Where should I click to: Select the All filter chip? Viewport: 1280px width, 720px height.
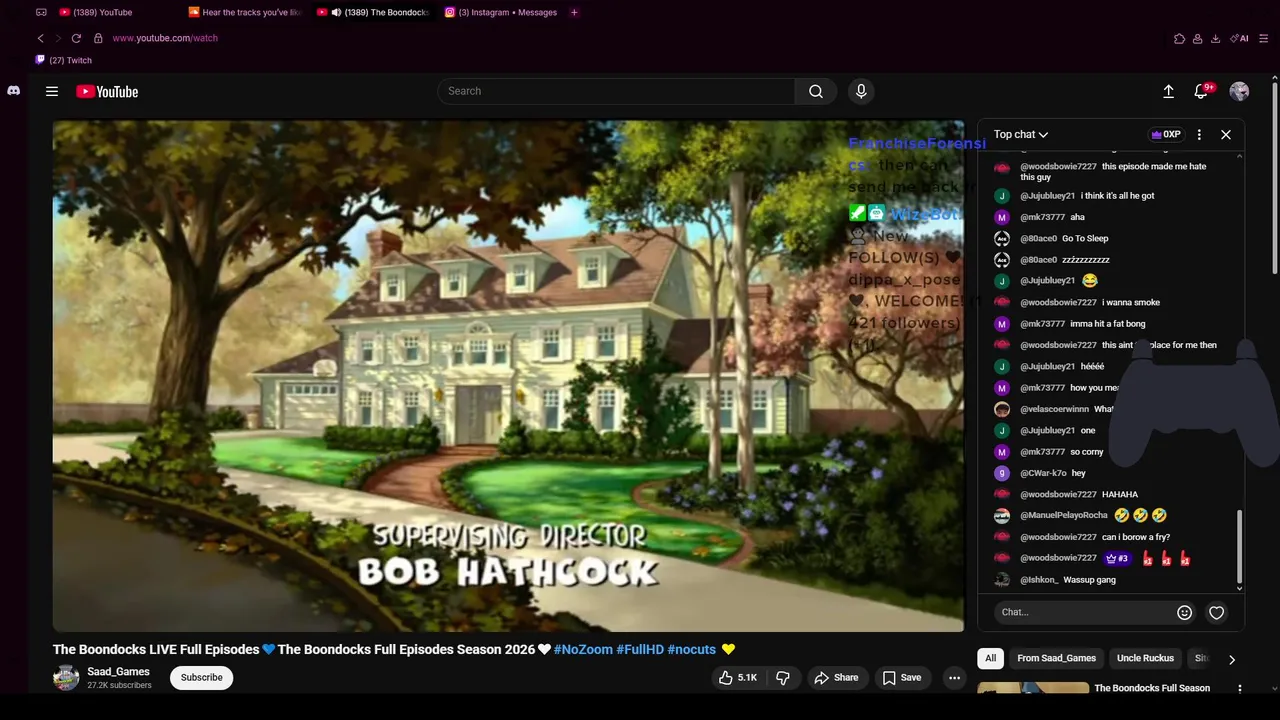coord(990,658)
